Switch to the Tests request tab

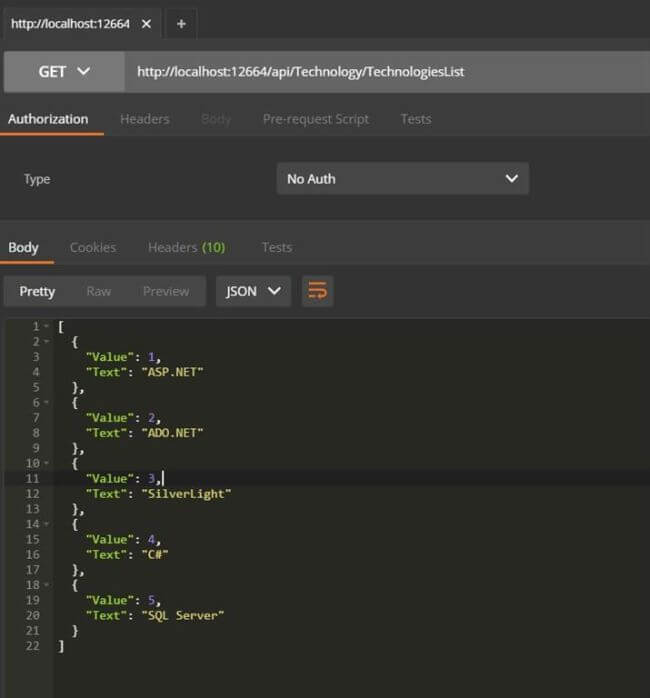[415, 119]
